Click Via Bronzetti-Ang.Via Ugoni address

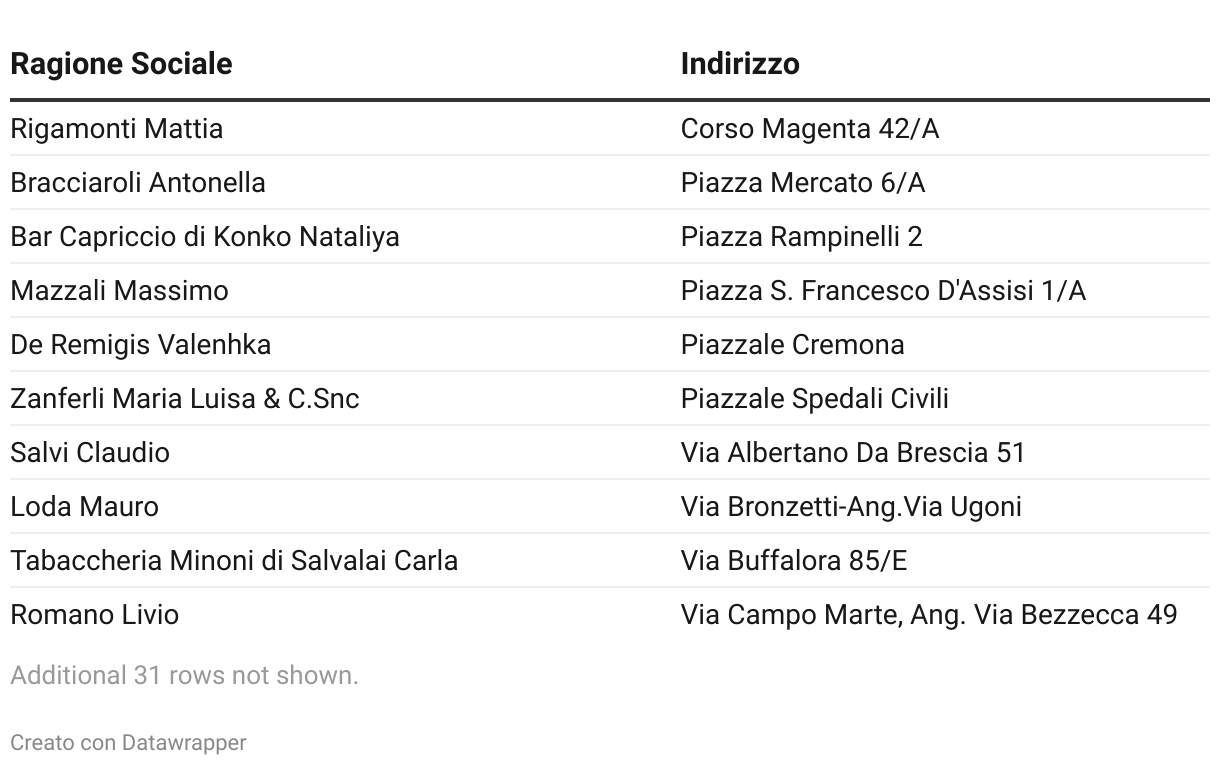pyautogui.click(x=851, y=507)
